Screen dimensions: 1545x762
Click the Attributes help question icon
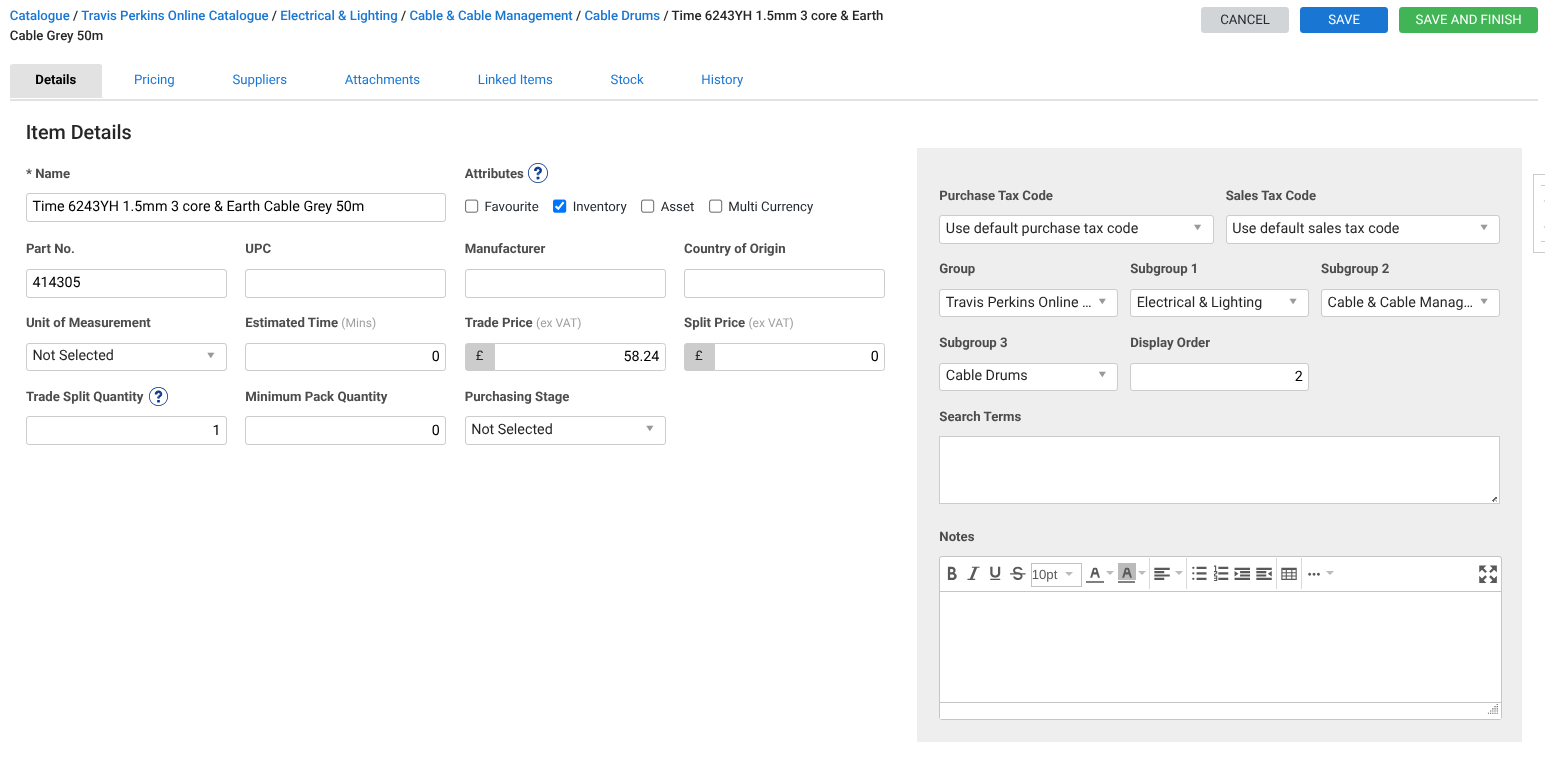pyautogui.click(x=538, y=174)
